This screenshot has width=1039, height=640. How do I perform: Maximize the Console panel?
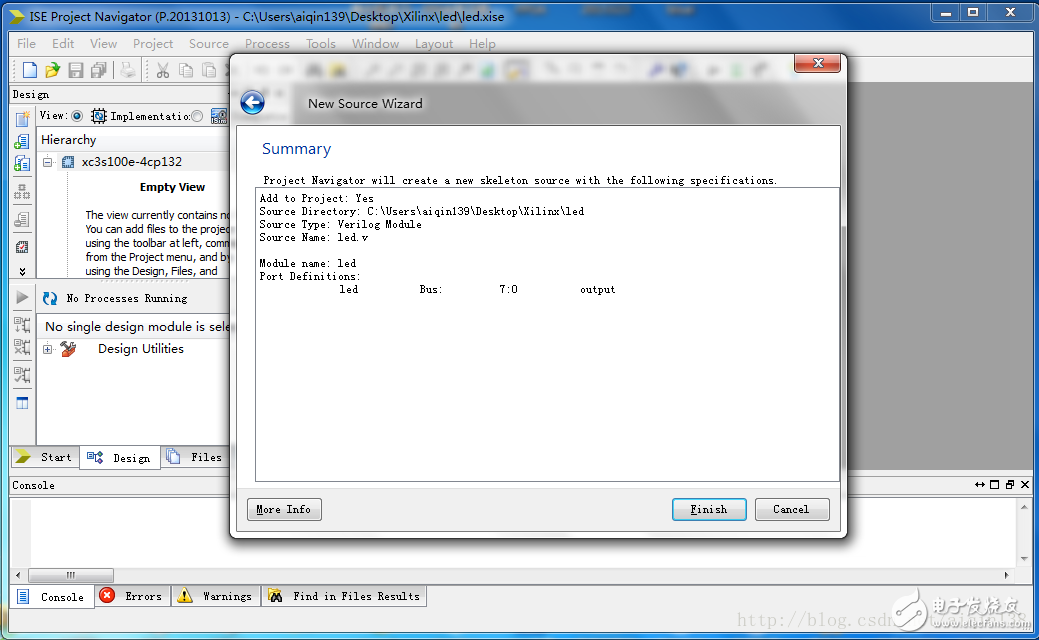(x=995, y=485)
